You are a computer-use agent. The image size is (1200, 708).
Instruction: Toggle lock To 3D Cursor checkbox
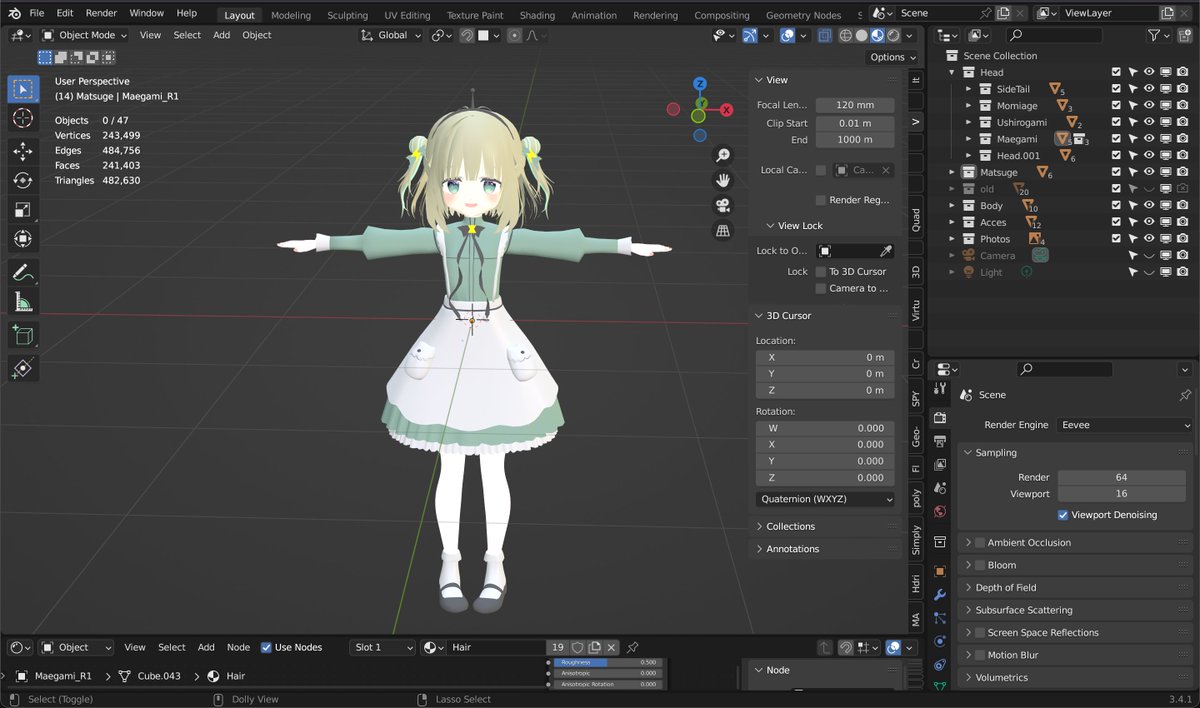point(821,272)
